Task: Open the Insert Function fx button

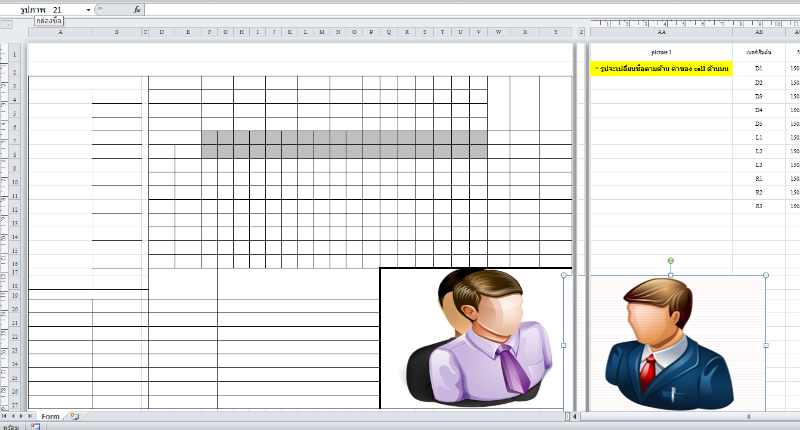Action: click(x=137, y=10)
